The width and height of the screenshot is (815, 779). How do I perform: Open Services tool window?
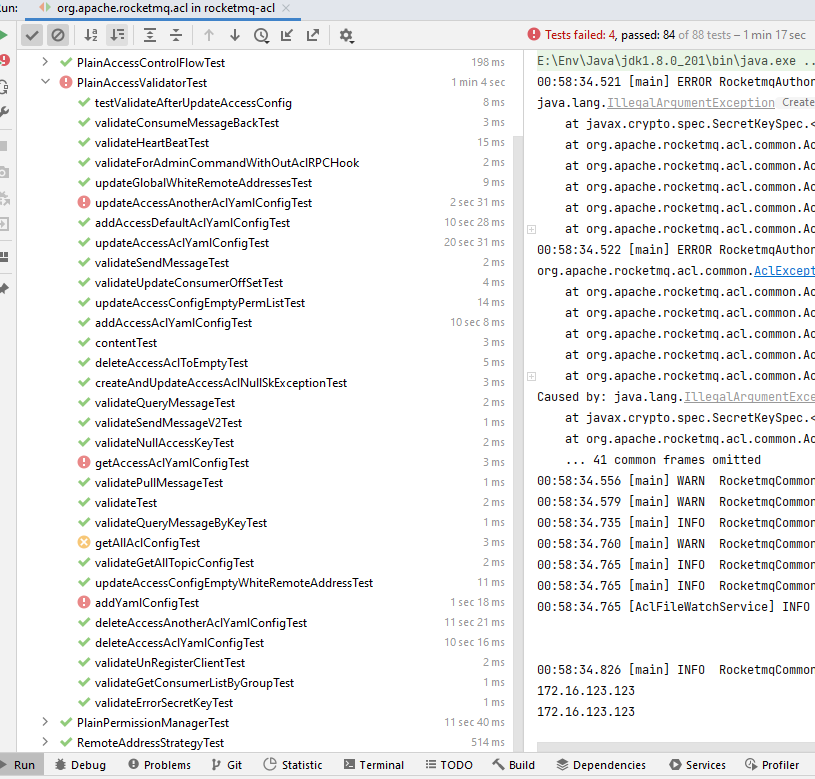pyautogui.click(x=697, y=765)
